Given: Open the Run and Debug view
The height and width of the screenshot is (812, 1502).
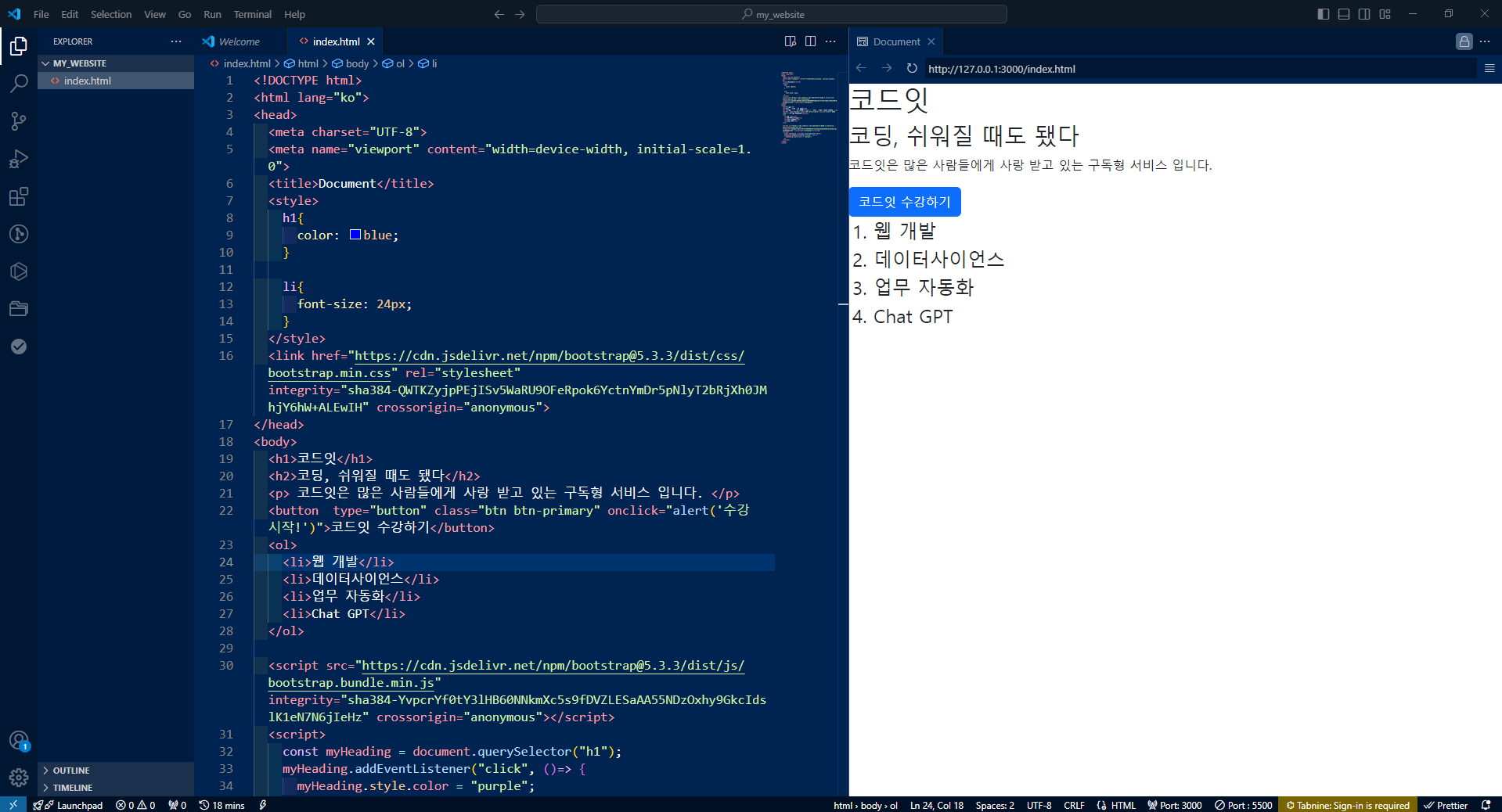Looking at the screenshot, I should pos(19,159).
